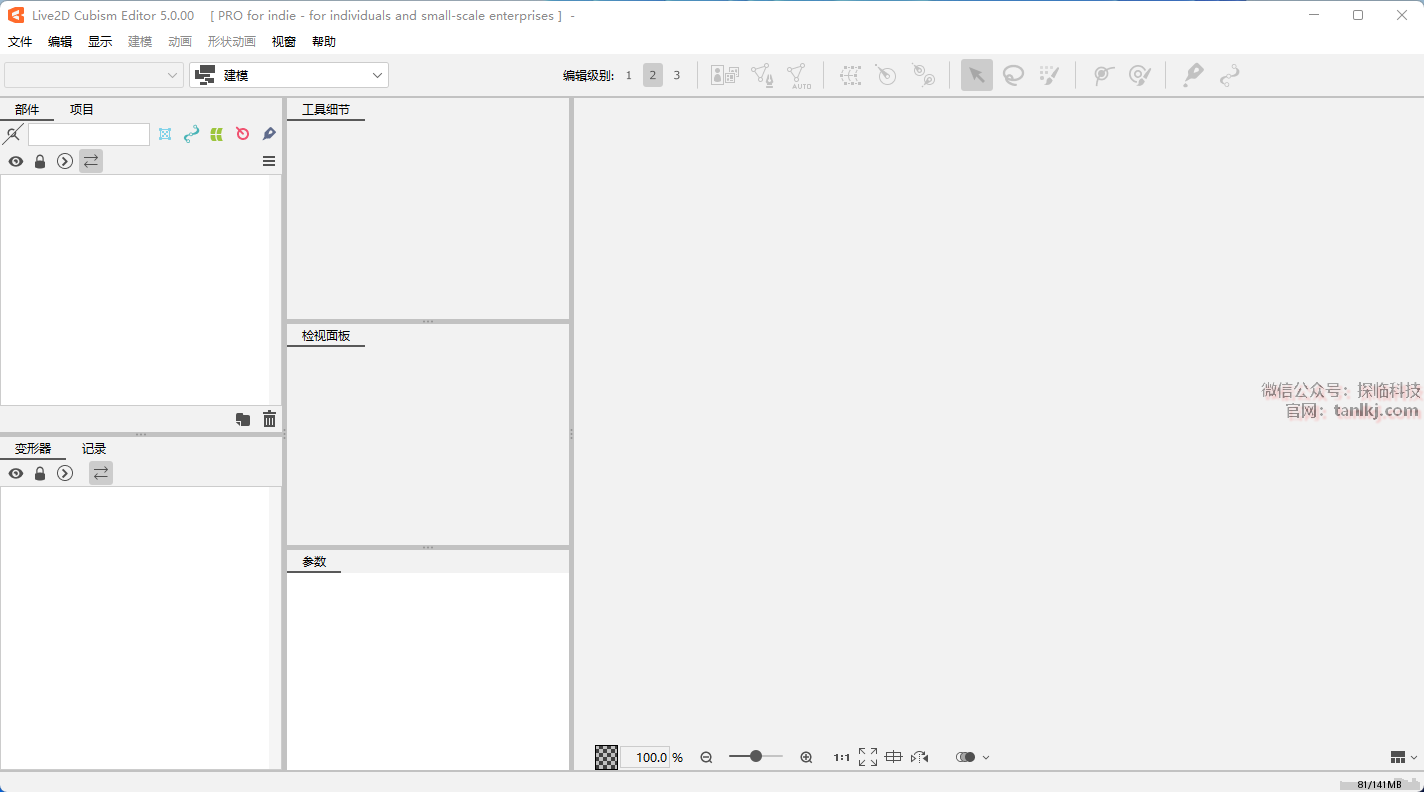Viewport: 1424px width, 792px height.
Task: Click the 检视面板 panel tab
Action: point(326,336)
